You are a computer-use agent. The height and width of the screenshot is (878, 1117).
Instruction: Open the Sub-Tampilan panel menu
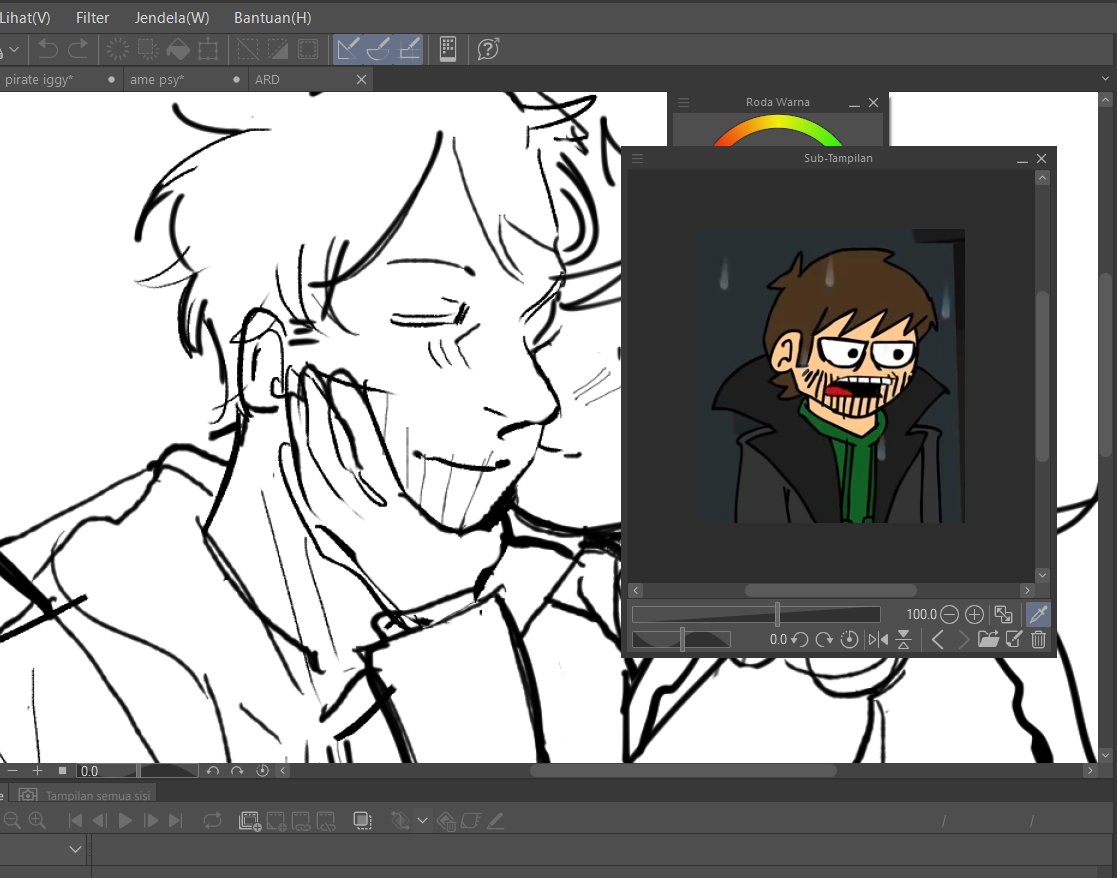pos(638,158)
